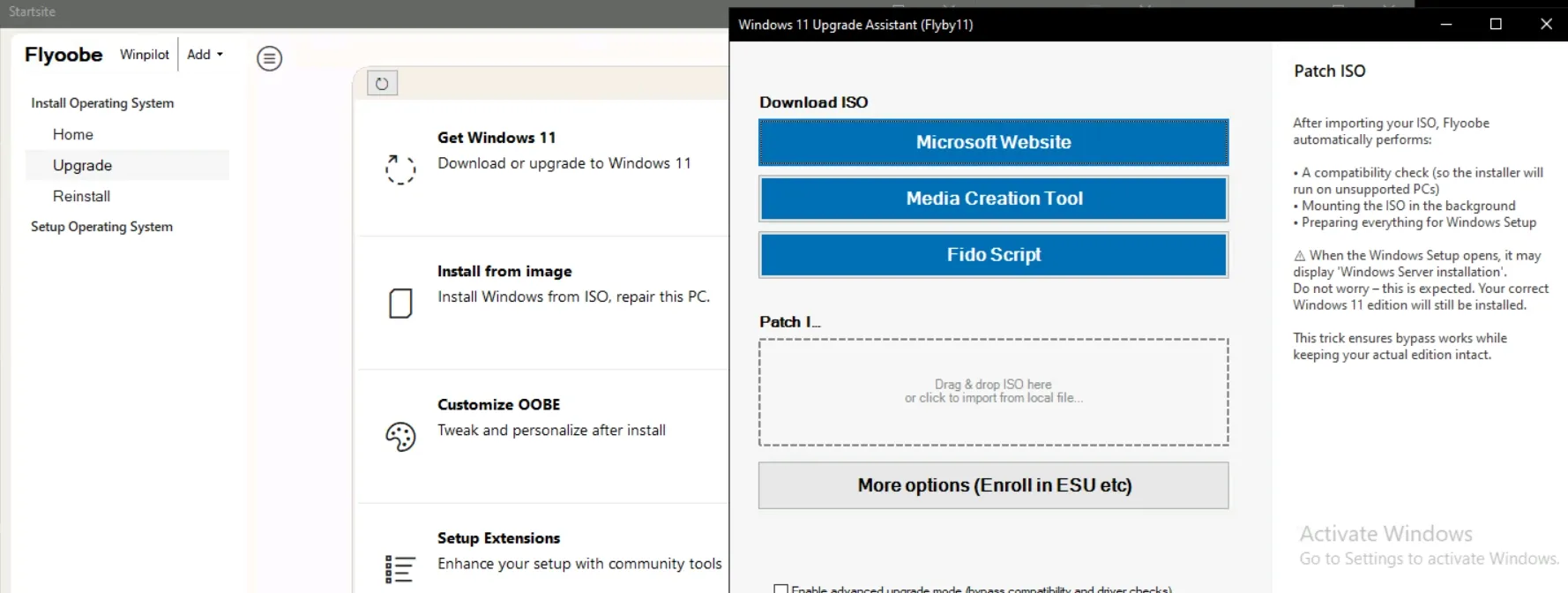Screen dimensions: 1568x593
Task: Click the Startsite title text
Action: click(32, 11)
